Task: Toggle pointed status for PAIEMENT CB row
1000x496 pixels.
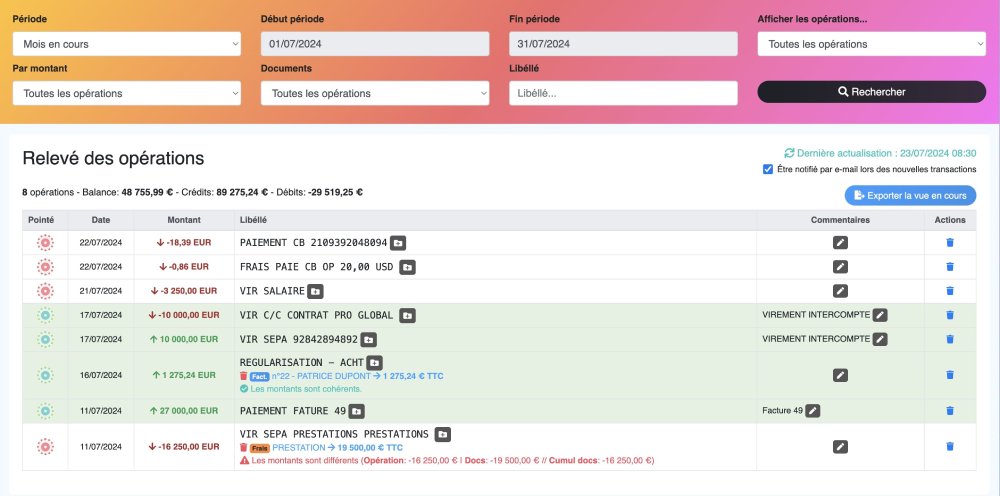Action: coord(45,243)
